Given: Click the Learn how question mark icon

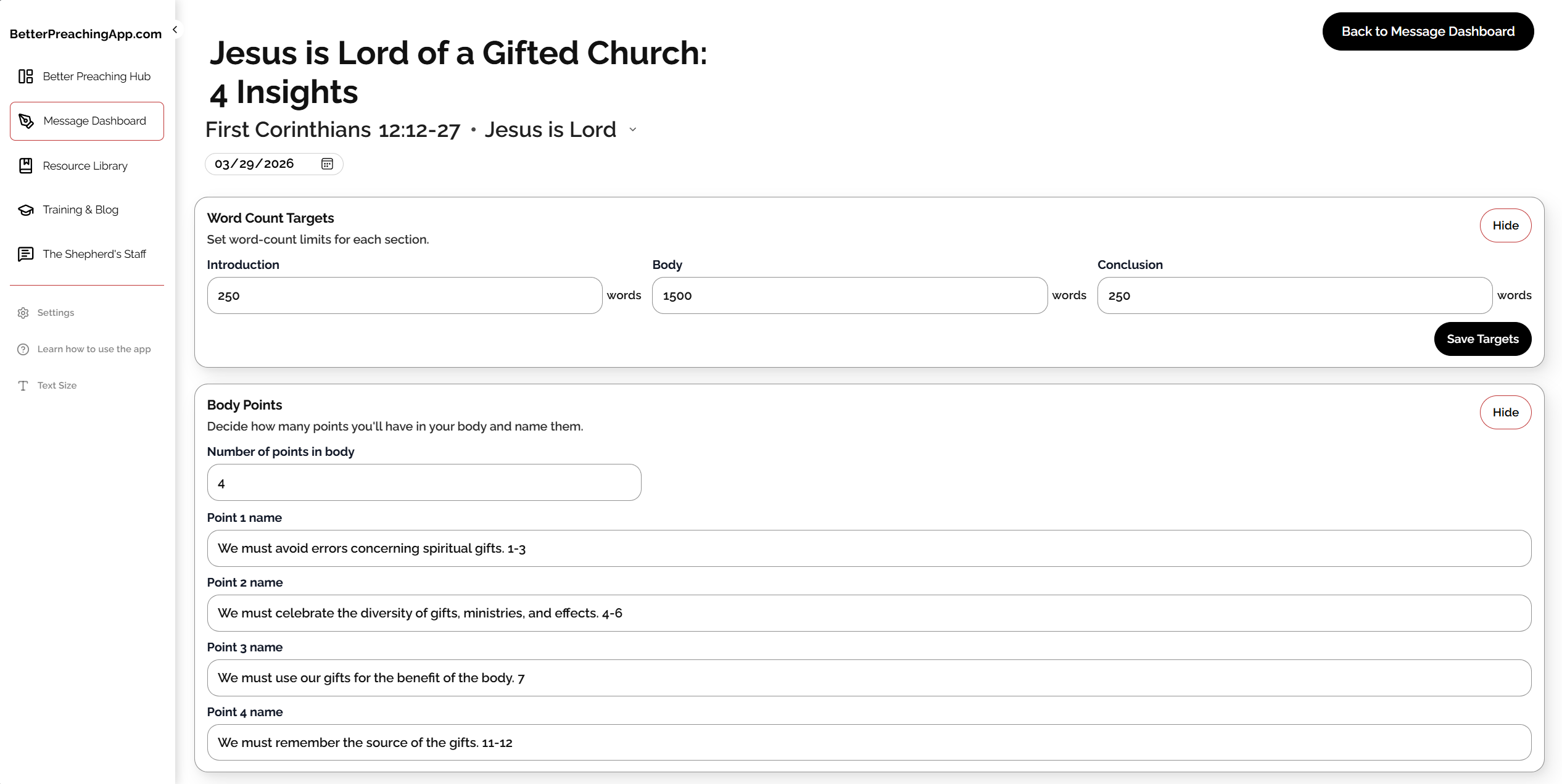Looking at the screenshot, I should (x=23, y=349).
